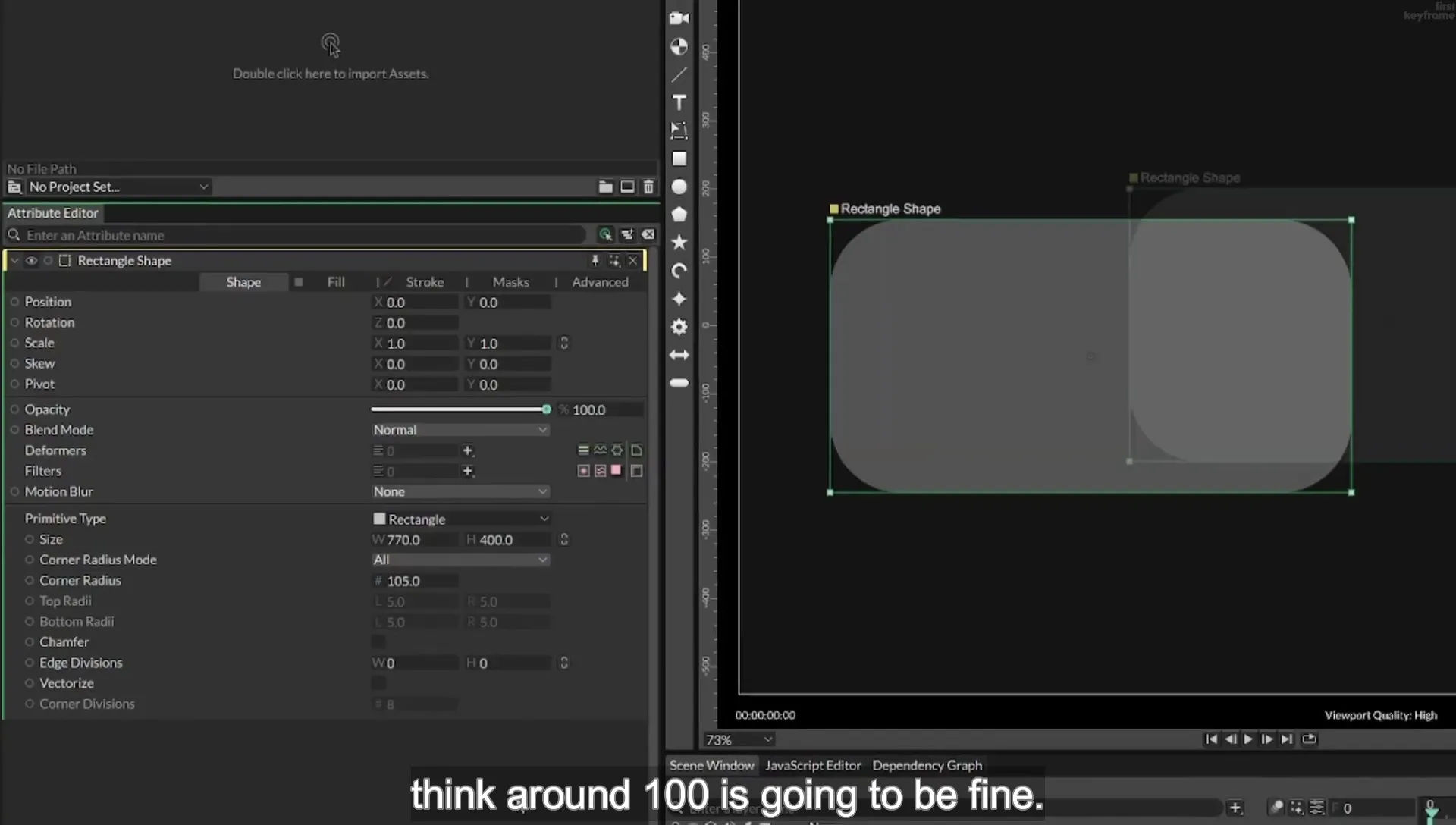
Task: Open the JavaScript Editor tab
Action: pyautogui.click(x=813, y=765)
